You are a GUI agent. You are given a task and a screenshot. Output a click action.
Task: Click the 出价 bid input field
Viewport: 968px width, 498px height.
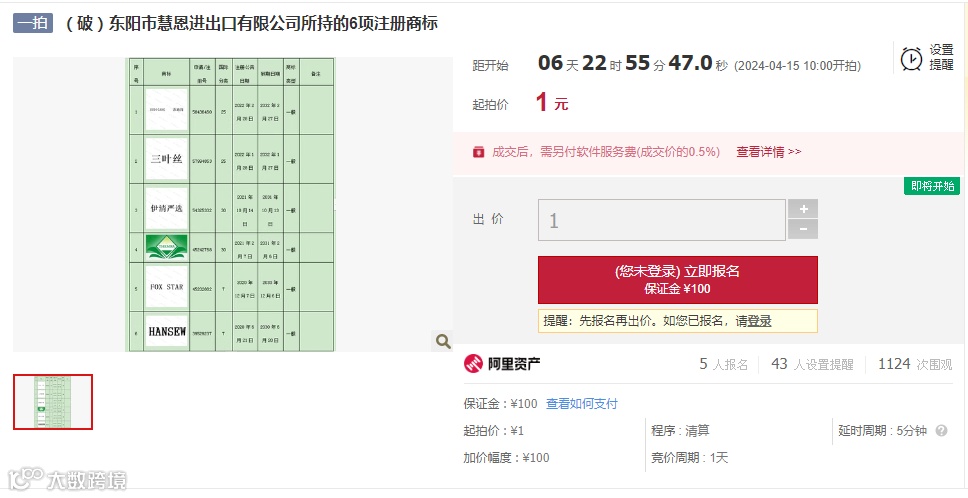point(662,220)
